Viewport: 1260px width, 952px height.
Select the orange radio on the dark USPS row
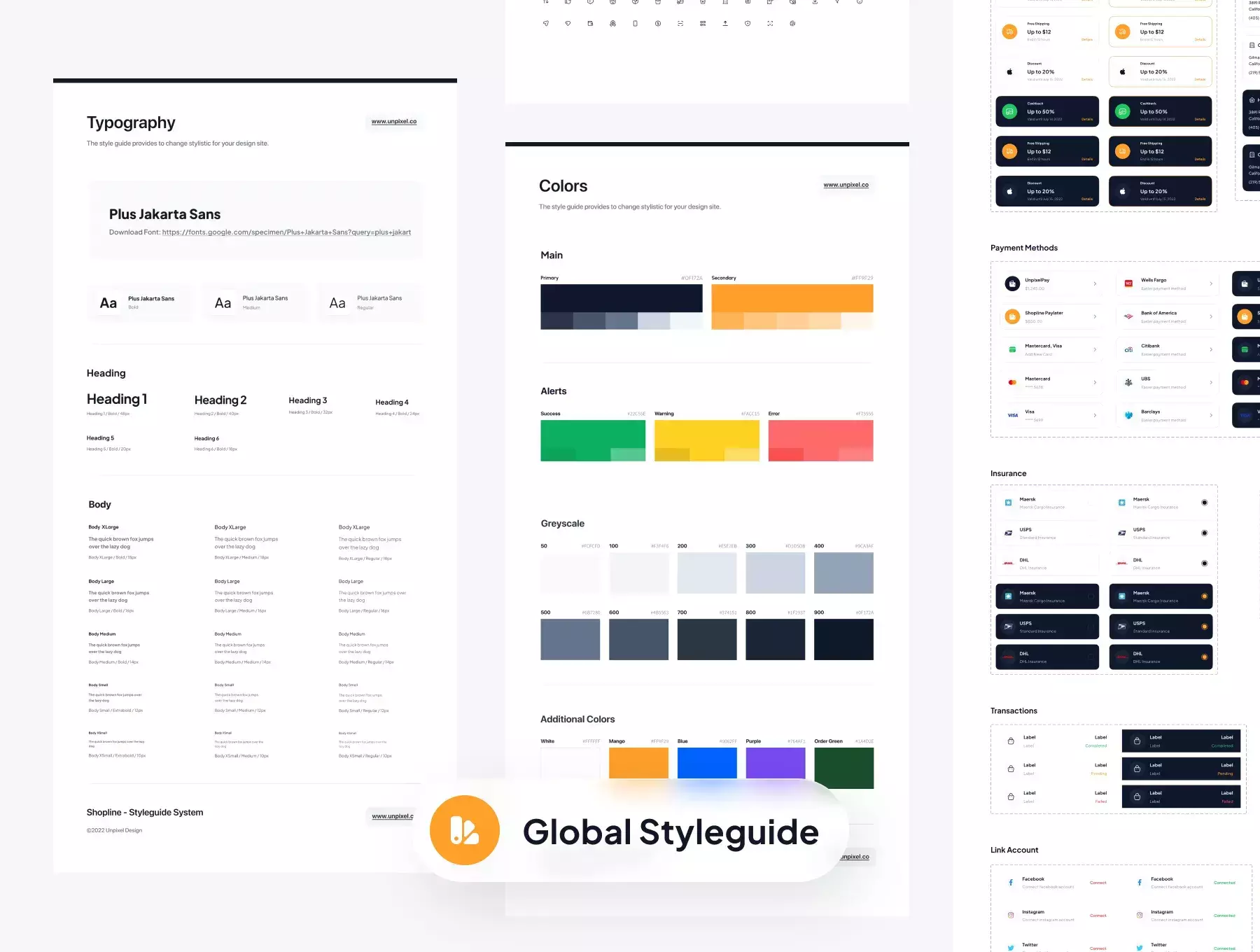tap(1205, 626)
